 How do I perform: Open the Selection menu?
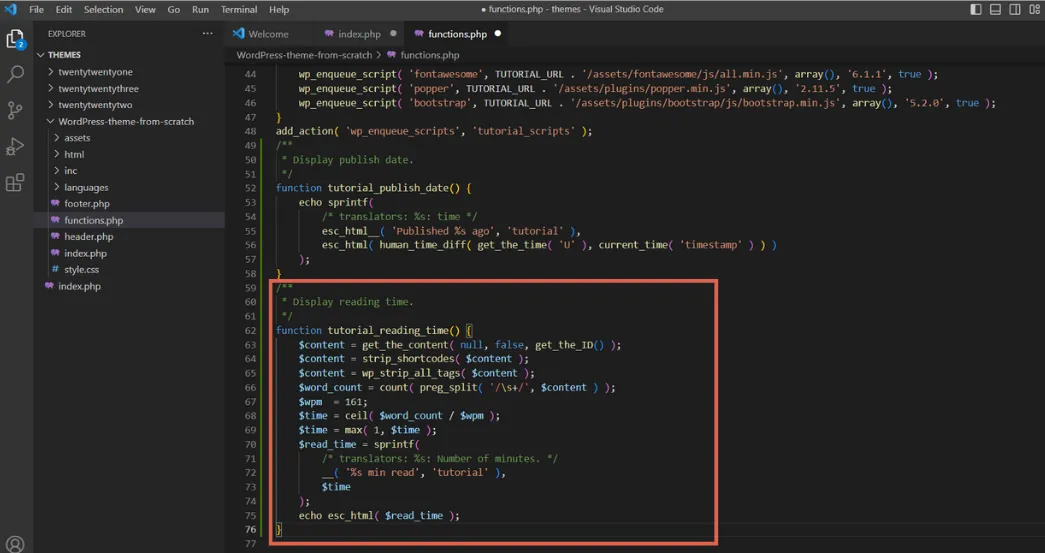[103, 9]
